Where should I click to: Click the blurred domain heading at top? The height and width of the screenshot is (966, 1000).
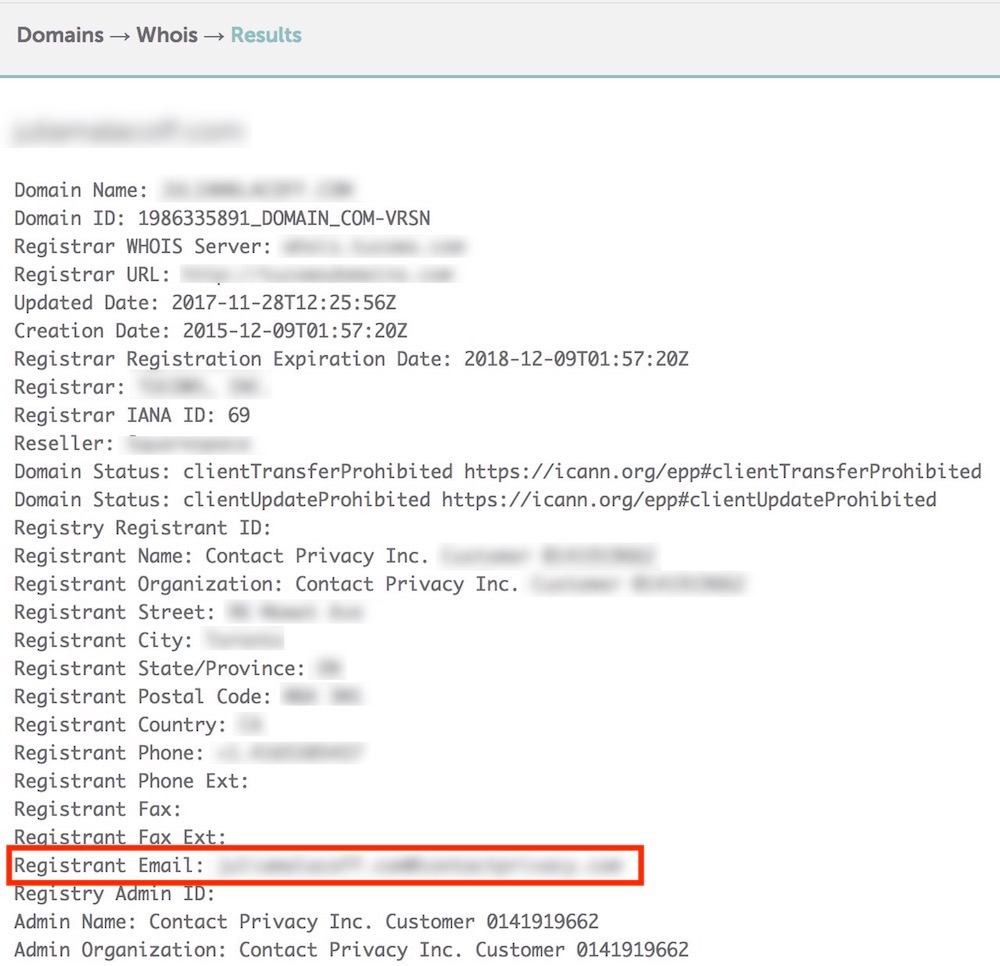point(128,131)
